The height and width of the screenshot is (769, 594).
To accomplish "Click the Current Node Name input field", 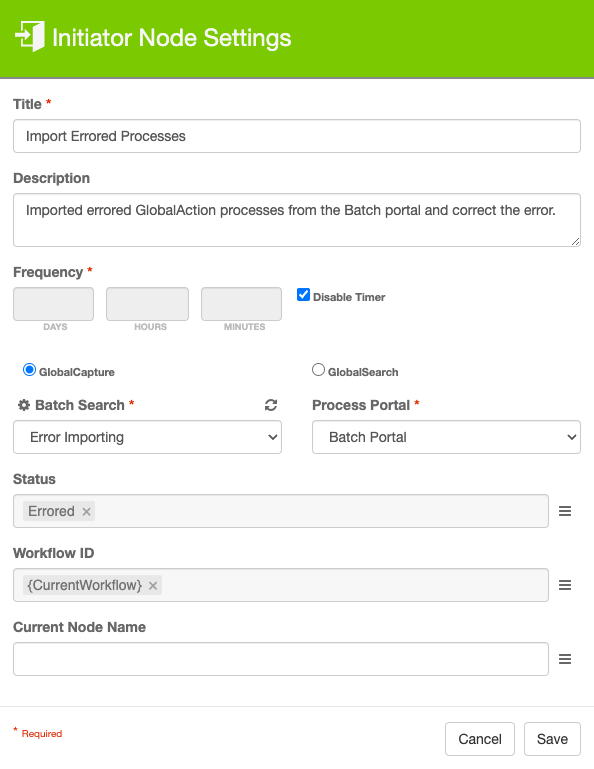I will [281, 659].
